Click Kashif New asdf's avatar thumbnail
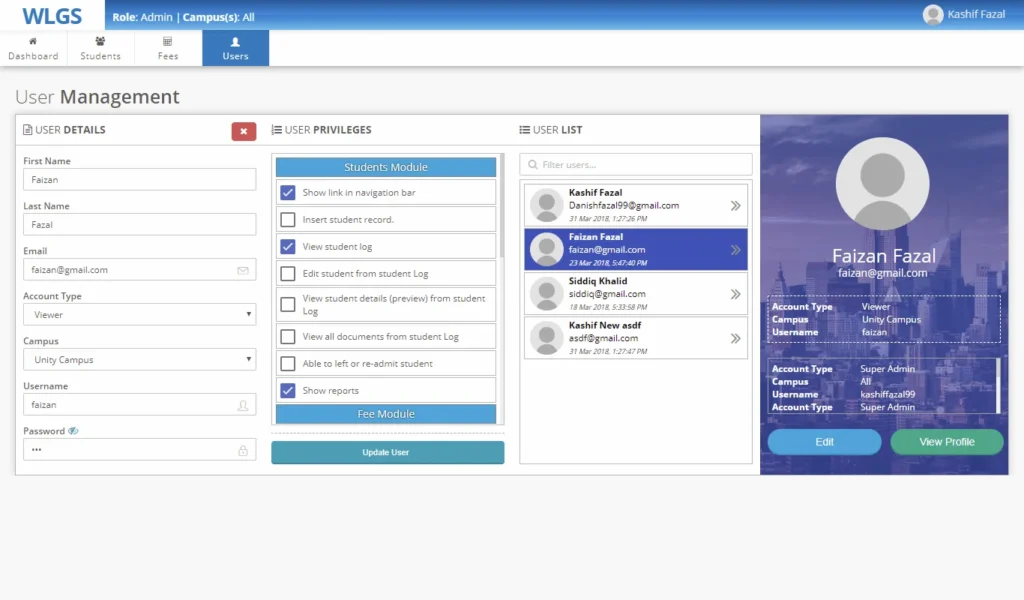The image size is (1024, 600). (x=547, y=338)
